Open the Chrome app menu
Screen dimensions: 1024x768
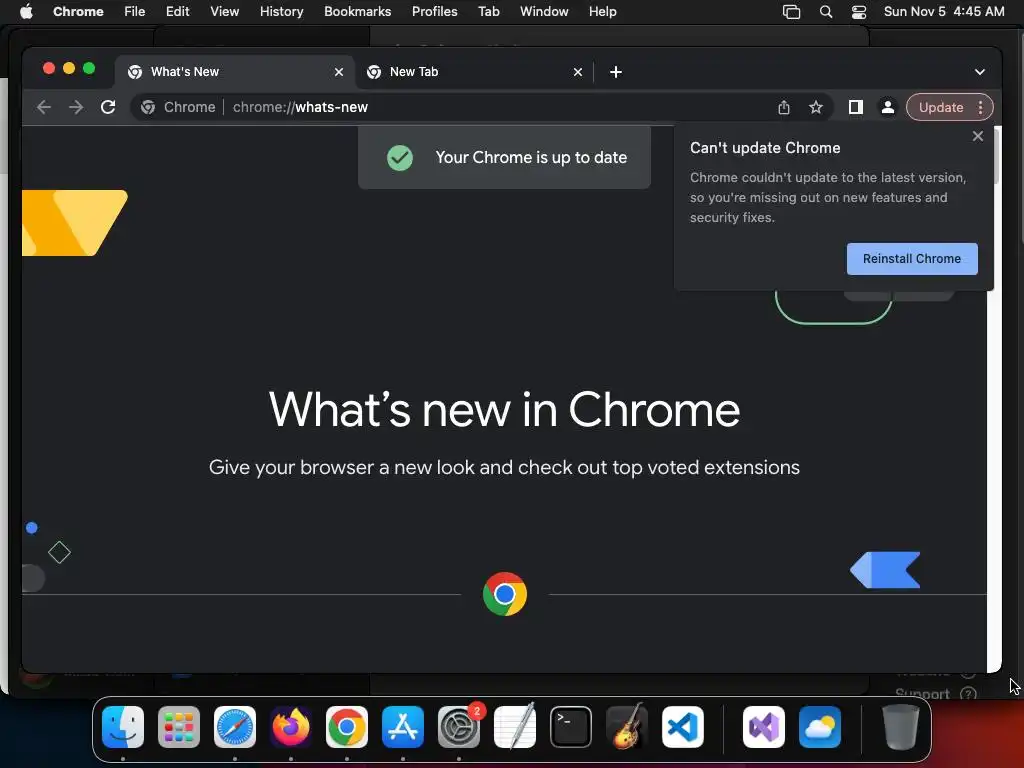tap(78, 12)
